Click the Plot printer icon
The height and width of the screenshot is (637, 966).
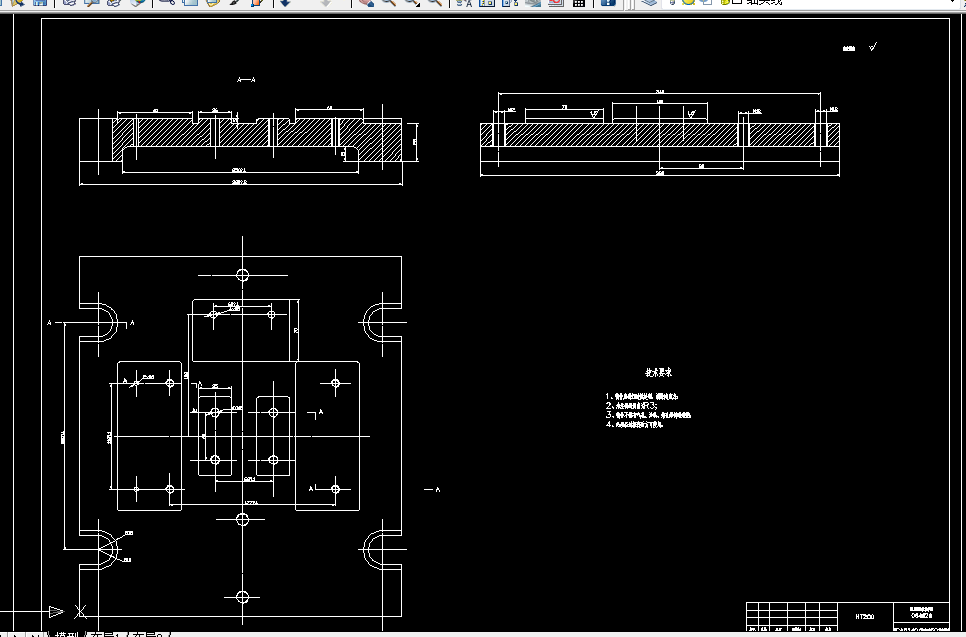[70, 2]
